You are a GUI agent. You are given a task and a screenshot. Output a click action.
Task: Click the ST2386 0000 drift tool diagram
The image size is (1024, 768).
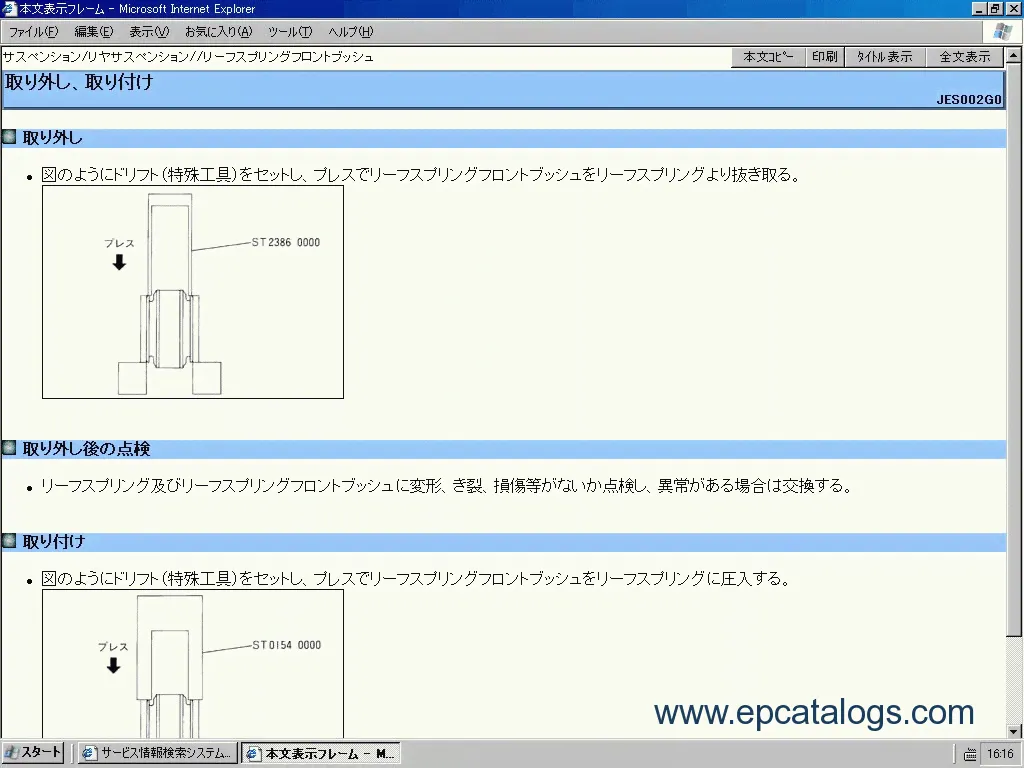pyautogui.click(x=193, y=292)
